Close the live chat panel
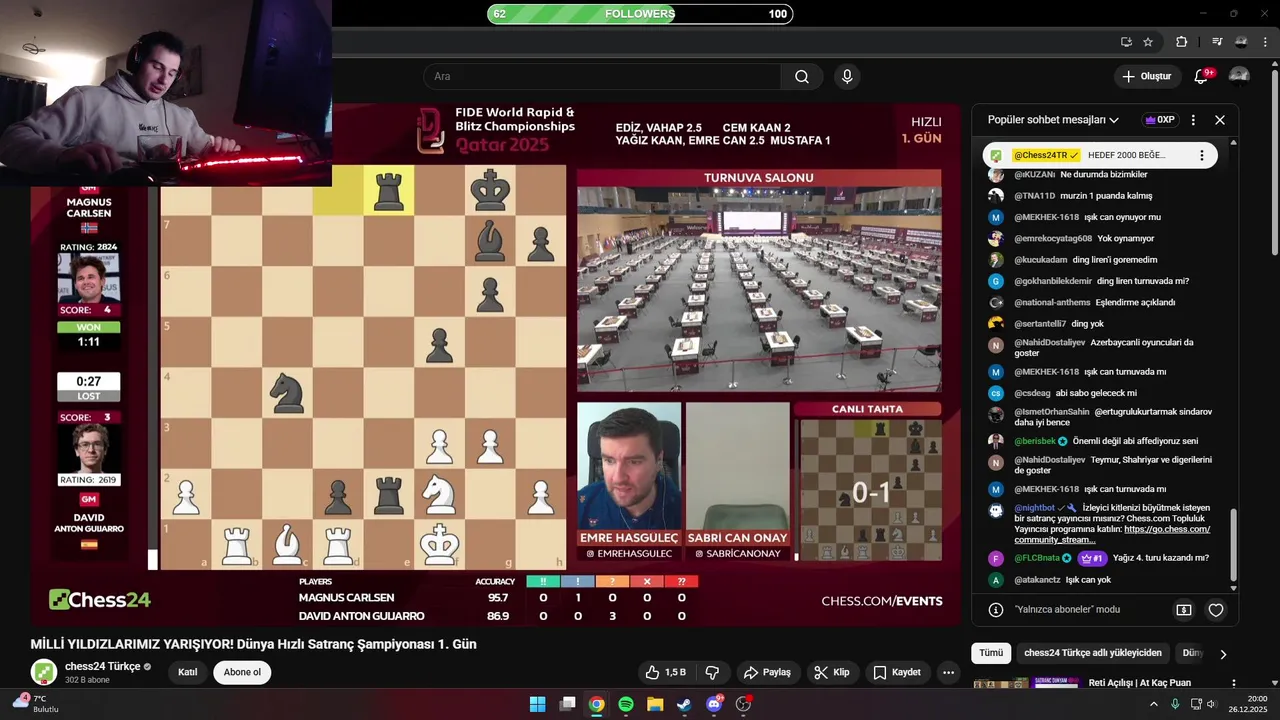The image size is (1280, 720). tap(1220, 120)
